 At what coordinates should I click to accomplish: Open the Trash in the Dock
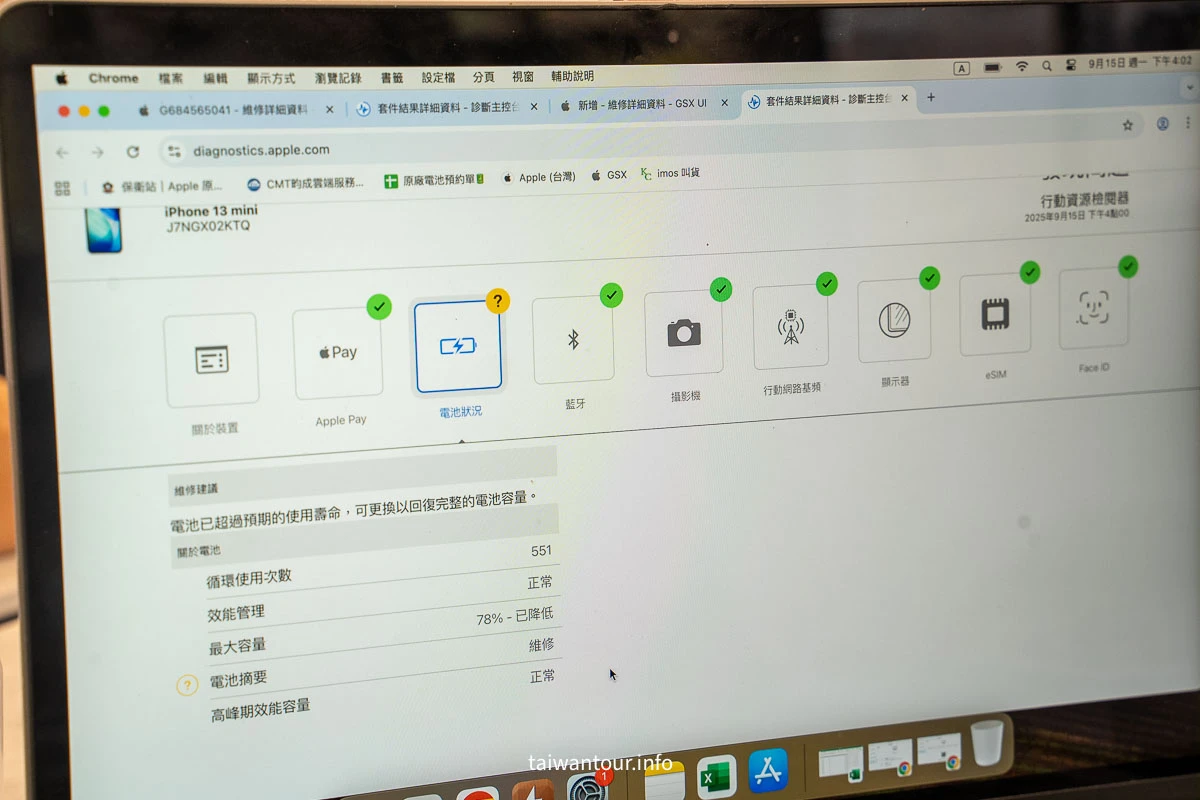[x=987, y=743]
